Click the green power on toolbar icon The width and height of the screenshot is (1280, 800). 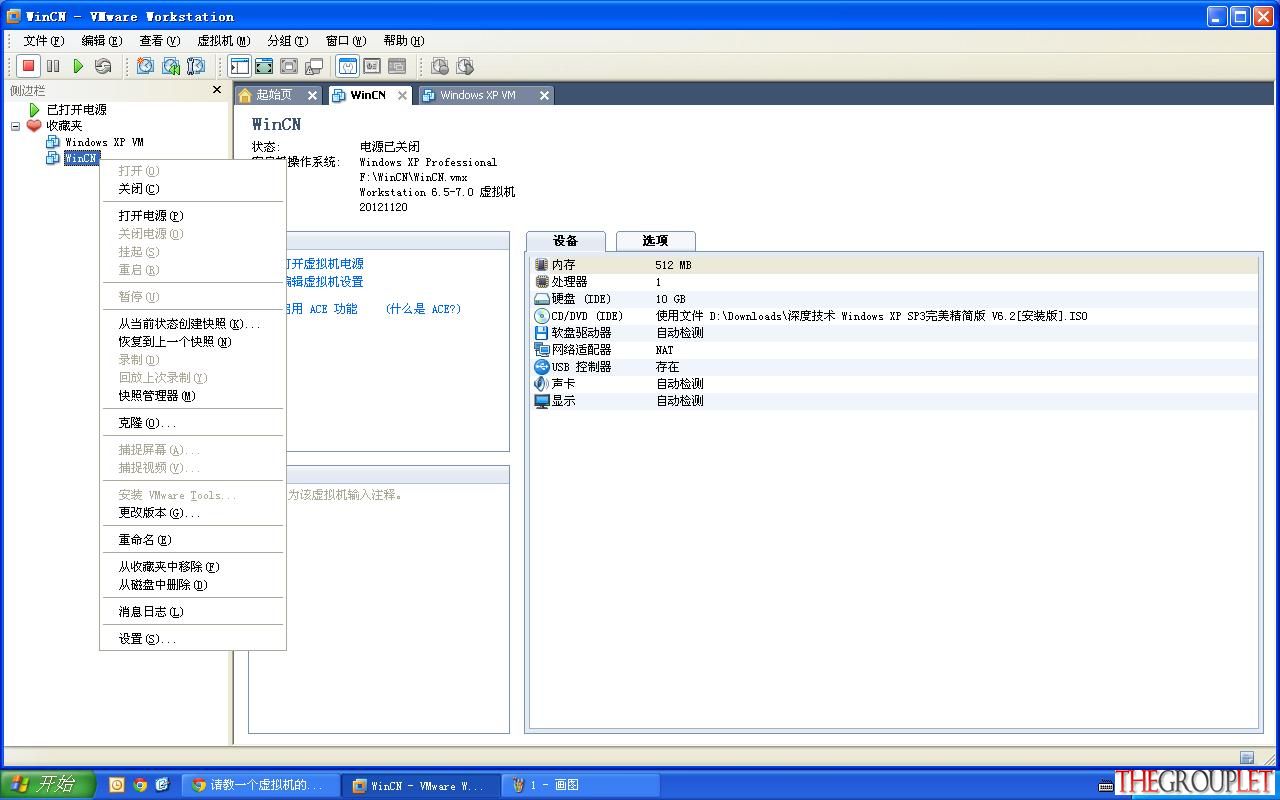[78, 66]
